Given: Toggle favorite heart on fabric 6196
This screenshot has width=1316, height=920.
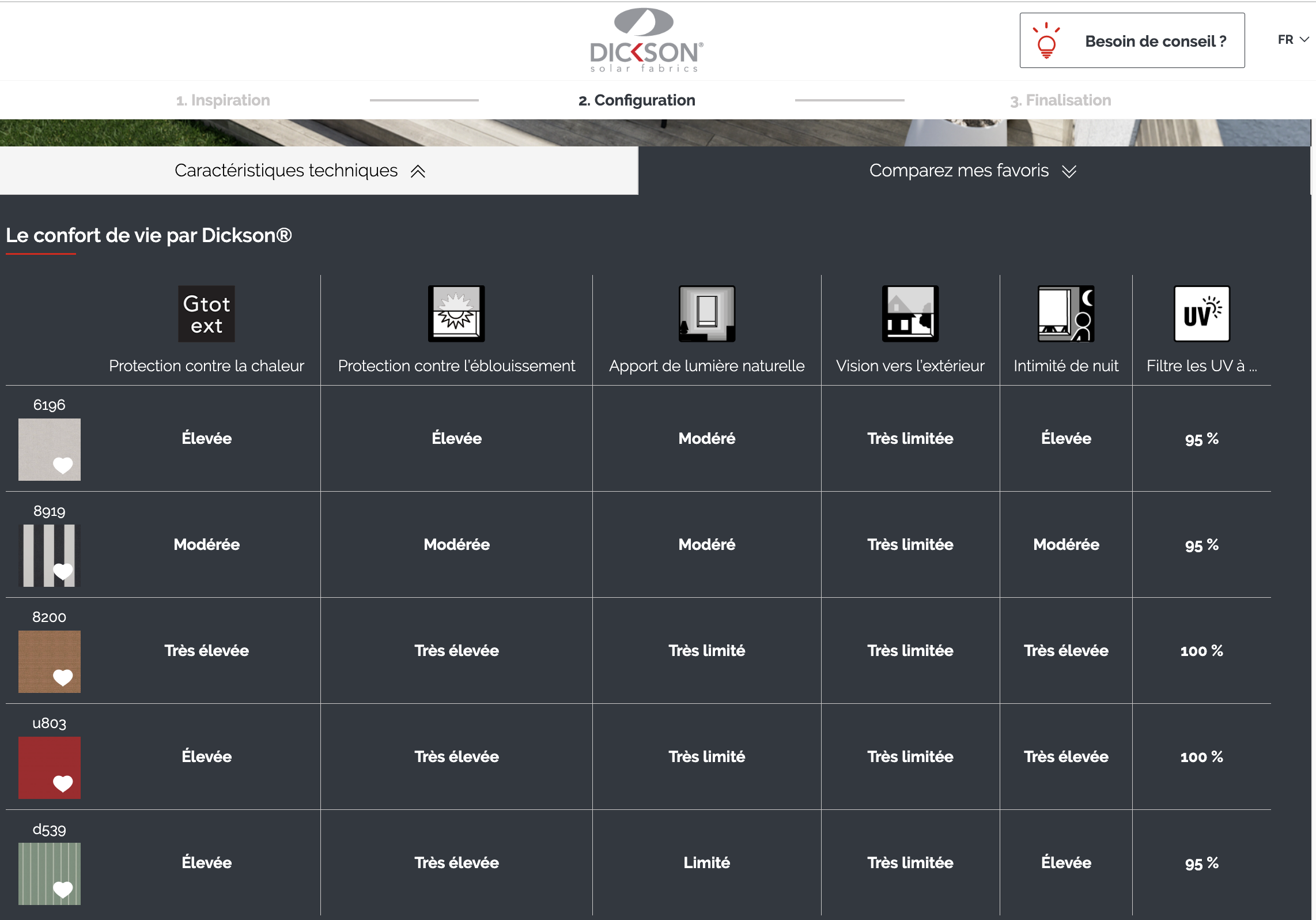Looking at the screenshot, I should tap(63, 465).
